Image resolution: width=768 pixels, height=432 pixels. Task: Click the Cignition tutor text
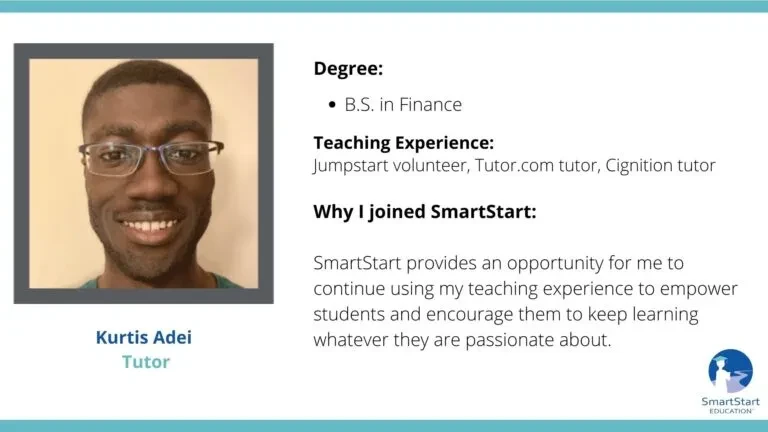660,166
